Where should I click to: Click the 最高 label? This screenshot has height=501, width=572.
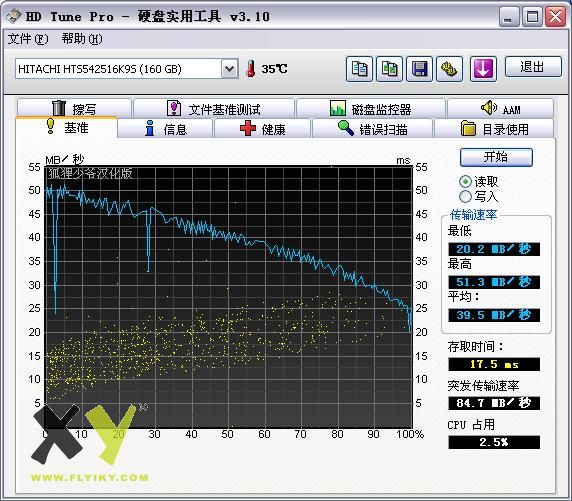[459, 263]
